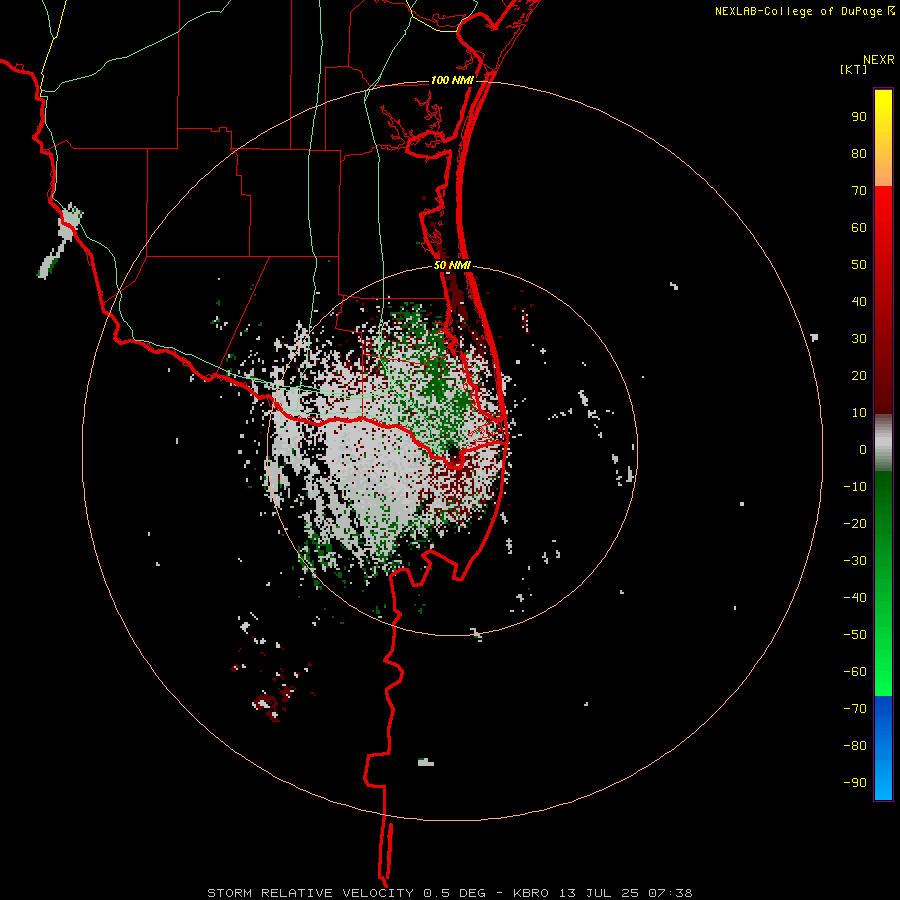Screen dimensions: 900x900
Task: Click the -50 scale value
Action: (855, 635)
